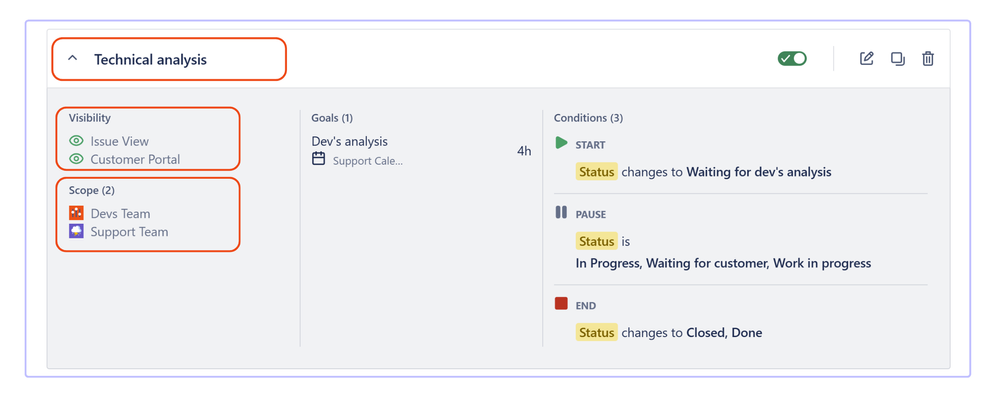This screenshot has height=402, width=999.
Task: Click the Status tag in END condition
Action: click(596, 333)
